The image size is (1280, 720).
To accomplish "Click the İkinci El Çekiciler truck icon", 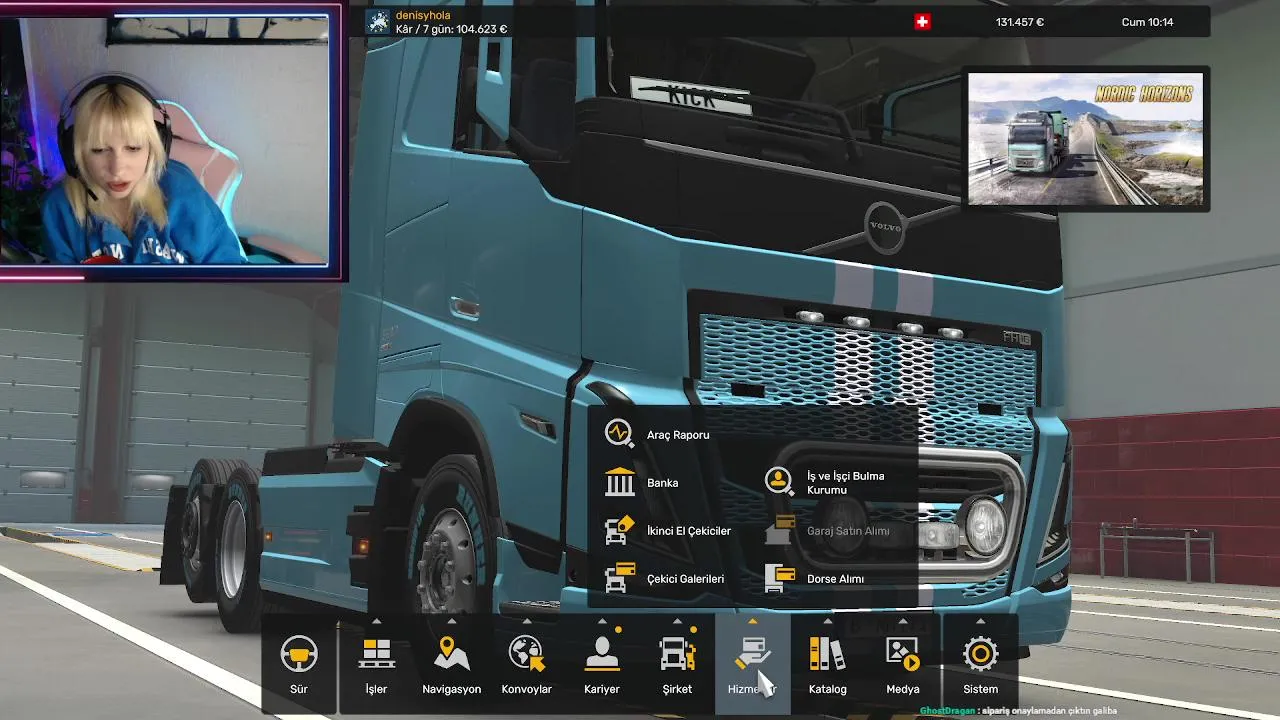I will tap(620, 530).
